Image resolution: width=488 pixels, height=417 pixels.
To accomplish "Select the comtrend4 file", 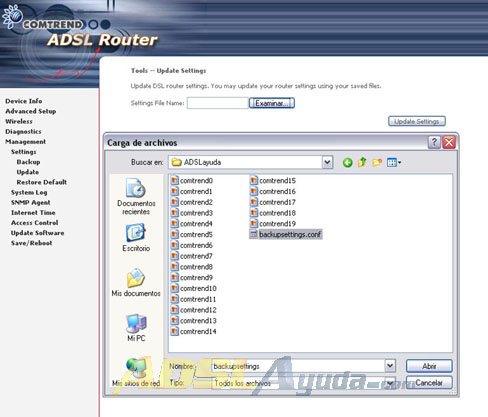I will coord(192,224).
